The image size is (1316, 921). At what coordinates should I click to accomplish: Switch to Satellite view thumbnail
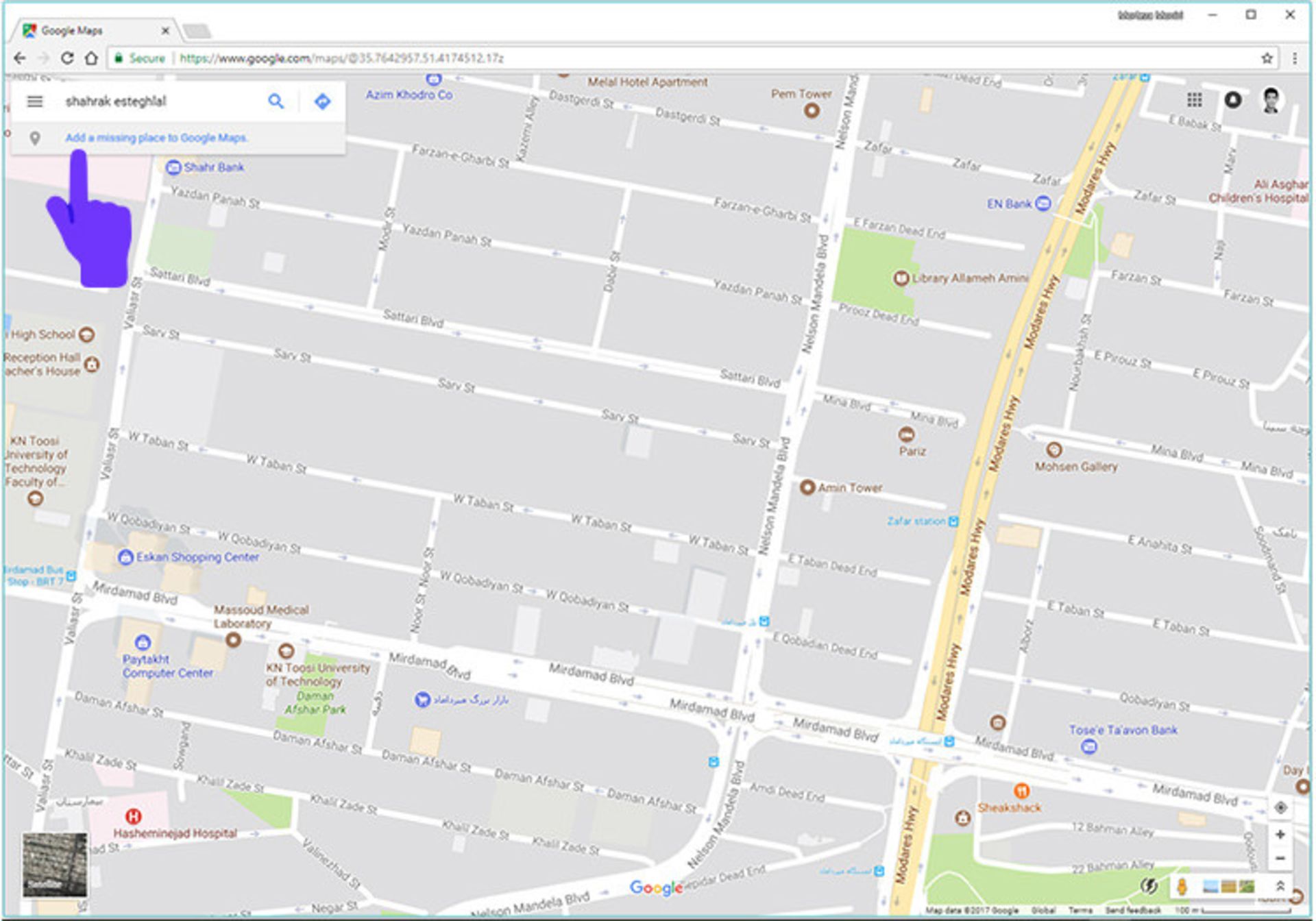tap(55, 865)
